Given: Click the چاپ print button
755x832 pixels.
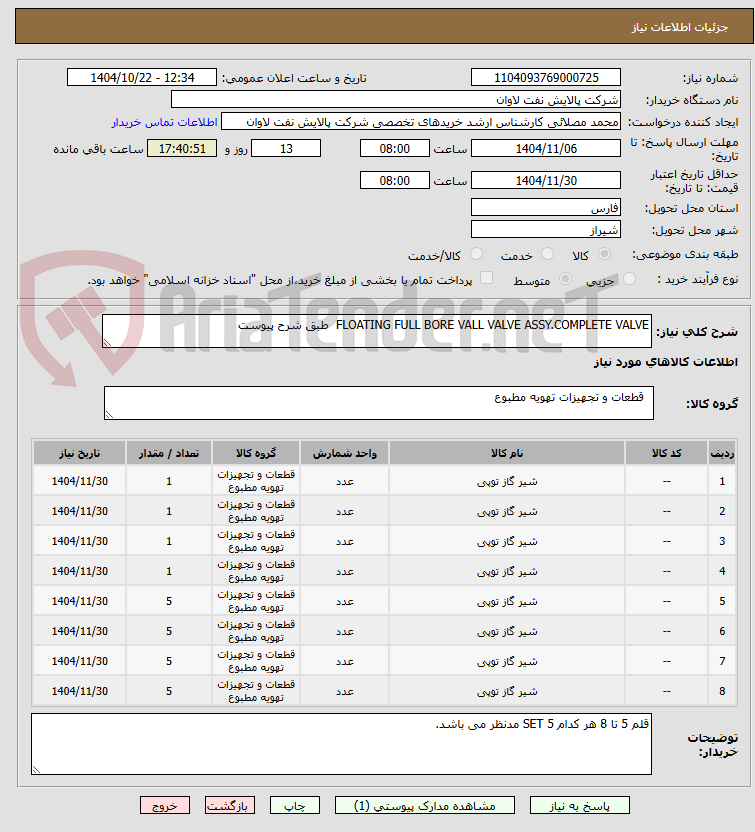Looking at the screenshot, I should click(x=295, y=805).
